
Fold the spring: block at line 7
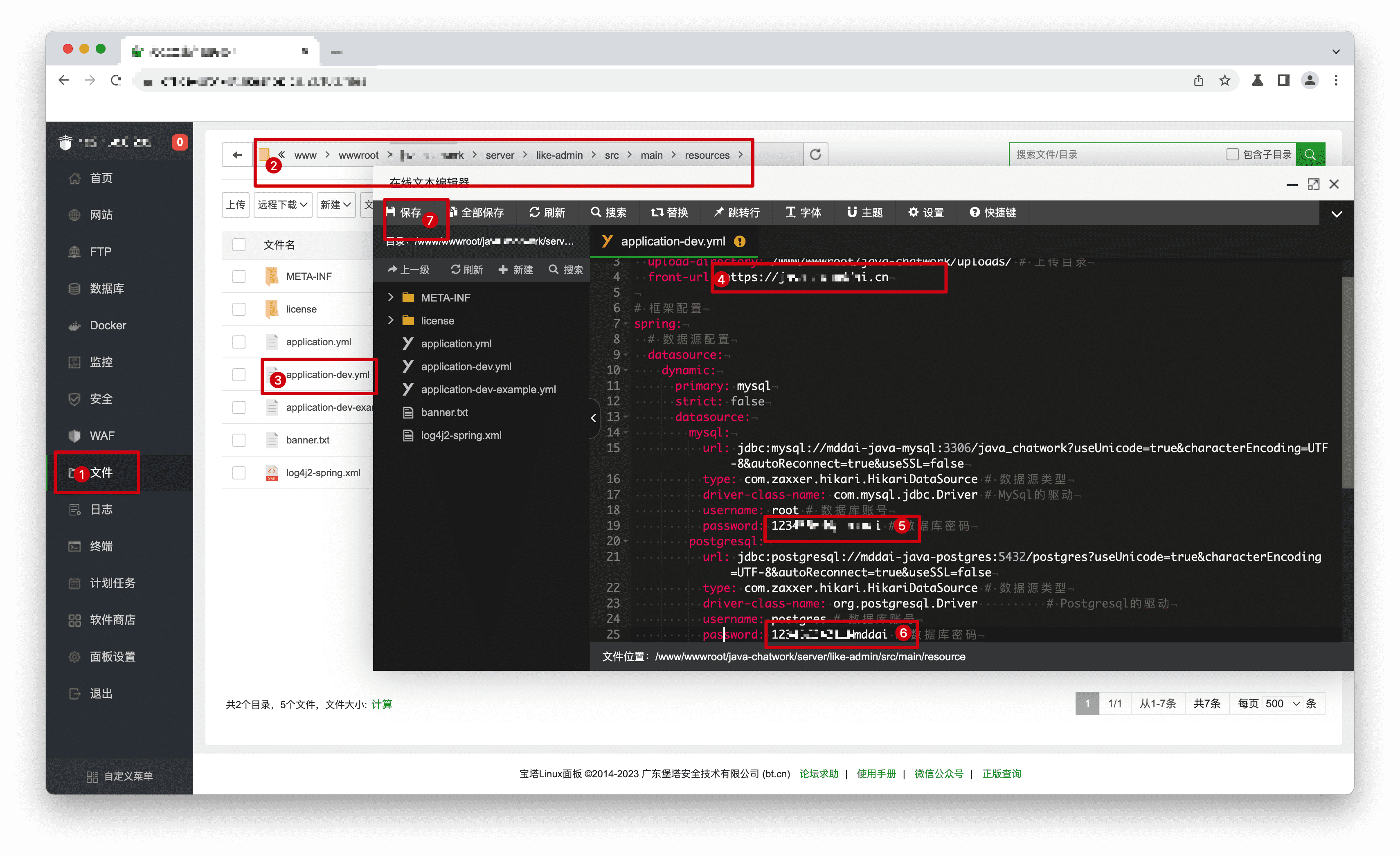626,324
